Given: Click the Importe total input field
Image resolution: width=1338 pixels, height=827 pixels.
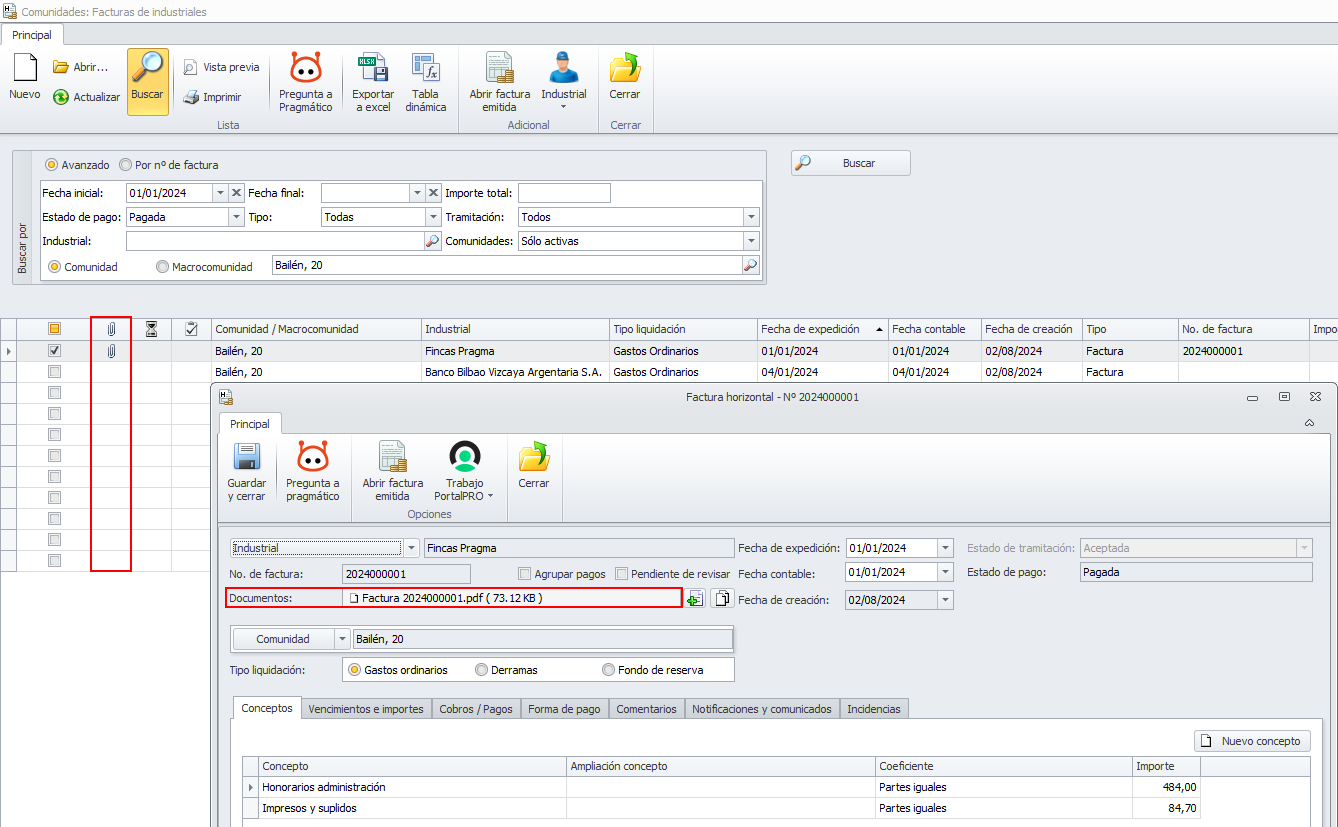Looking at the screenshot, I should click(x=564, y=193).
